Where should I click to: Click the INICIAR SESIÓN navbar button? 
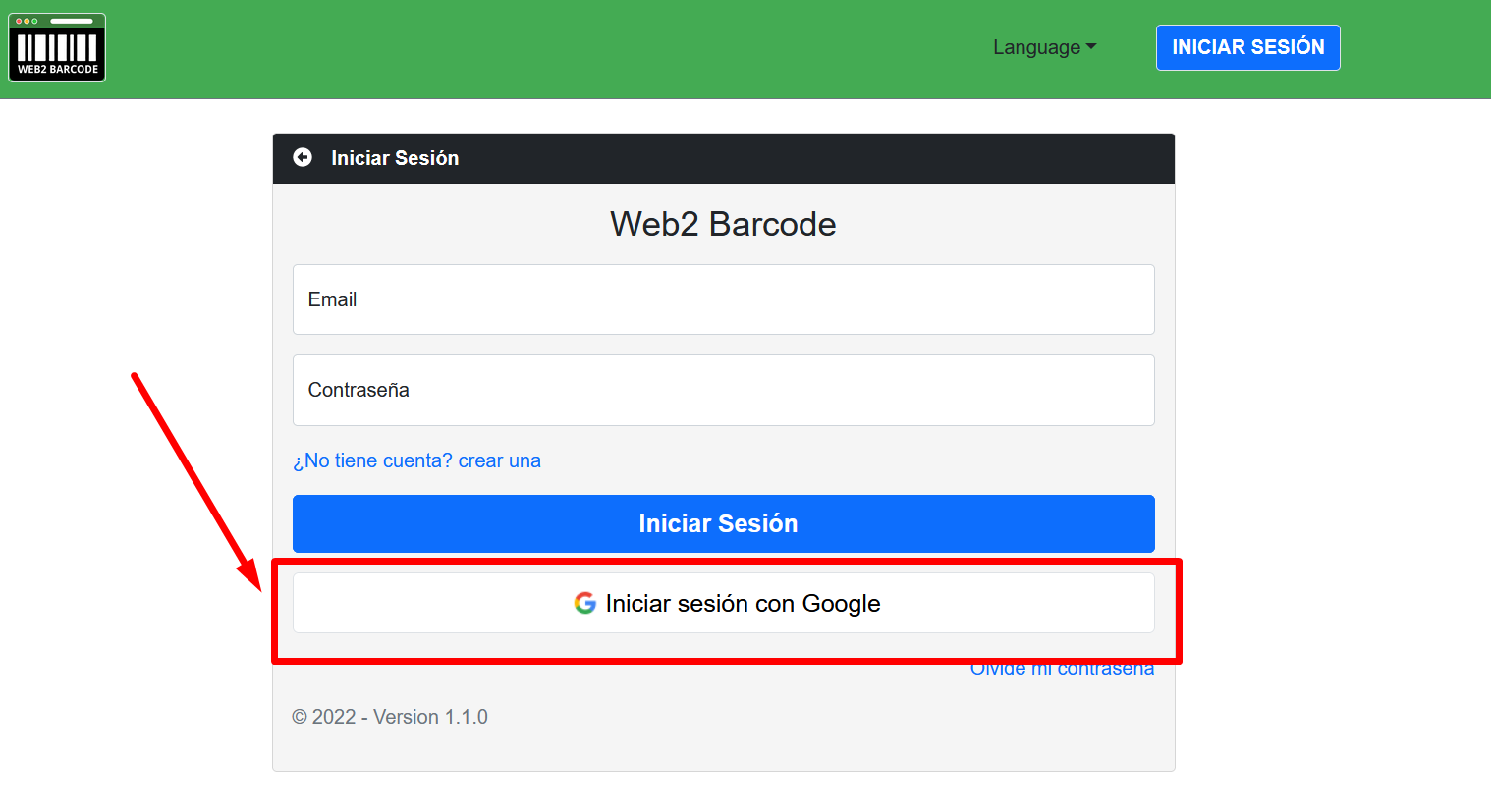click(x=1247, y=47)
